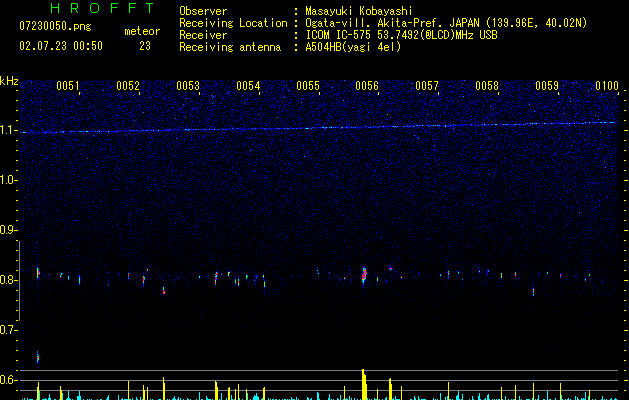
Task: Click the 0100 time marker
Action: (607, 86)
